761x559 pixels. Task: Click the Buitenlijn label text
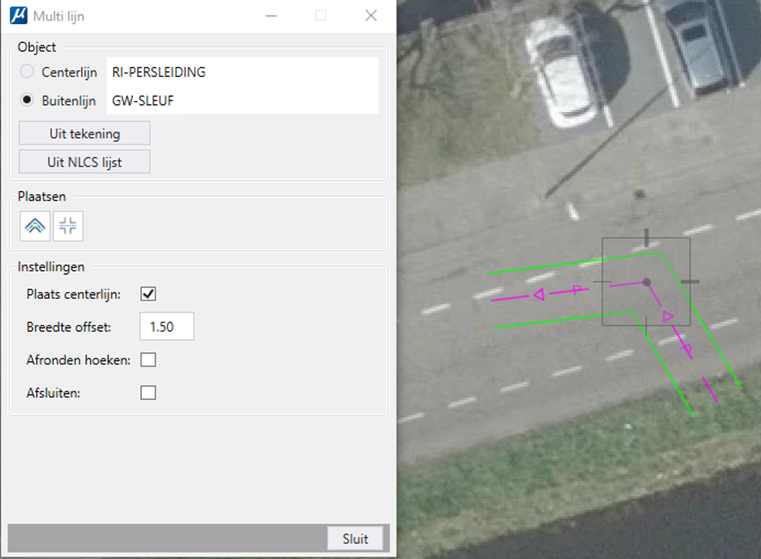pos(68,101)
